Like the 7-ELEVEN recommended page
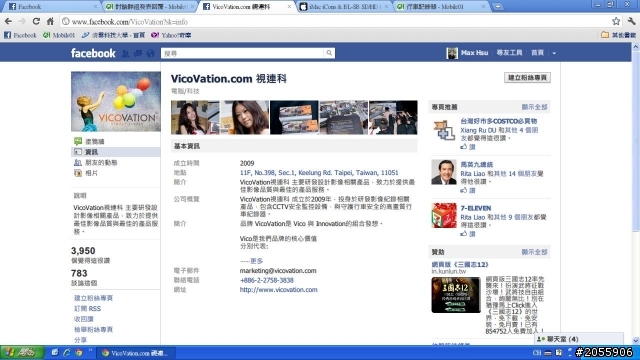This screenshot has width=640, height=360. [468, 234]
